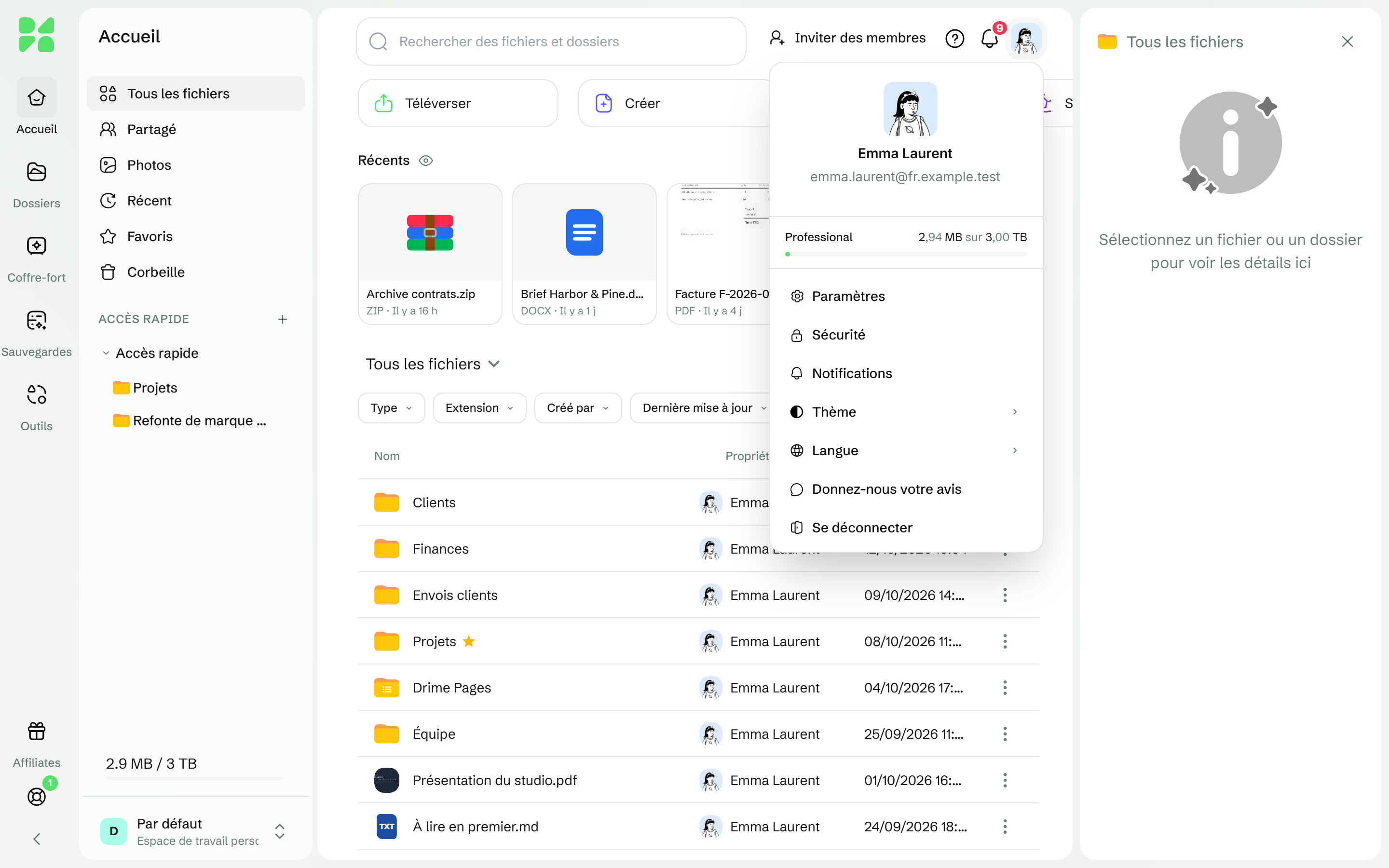Click Inviter des membres
The image size is (1389, 868).
click(x=847, y=38)
